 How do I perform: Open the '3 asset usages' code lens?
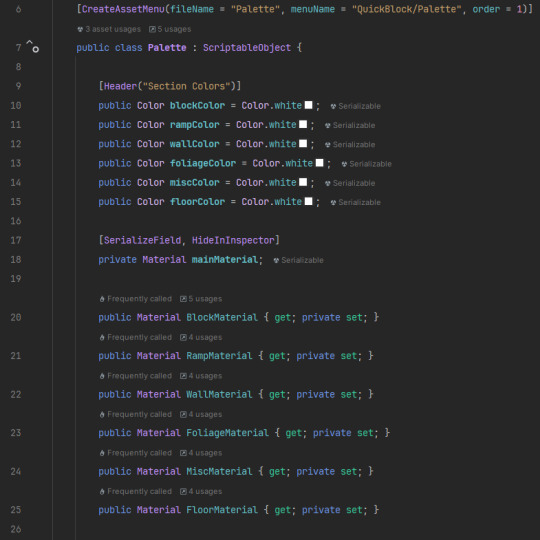[109, 29]
